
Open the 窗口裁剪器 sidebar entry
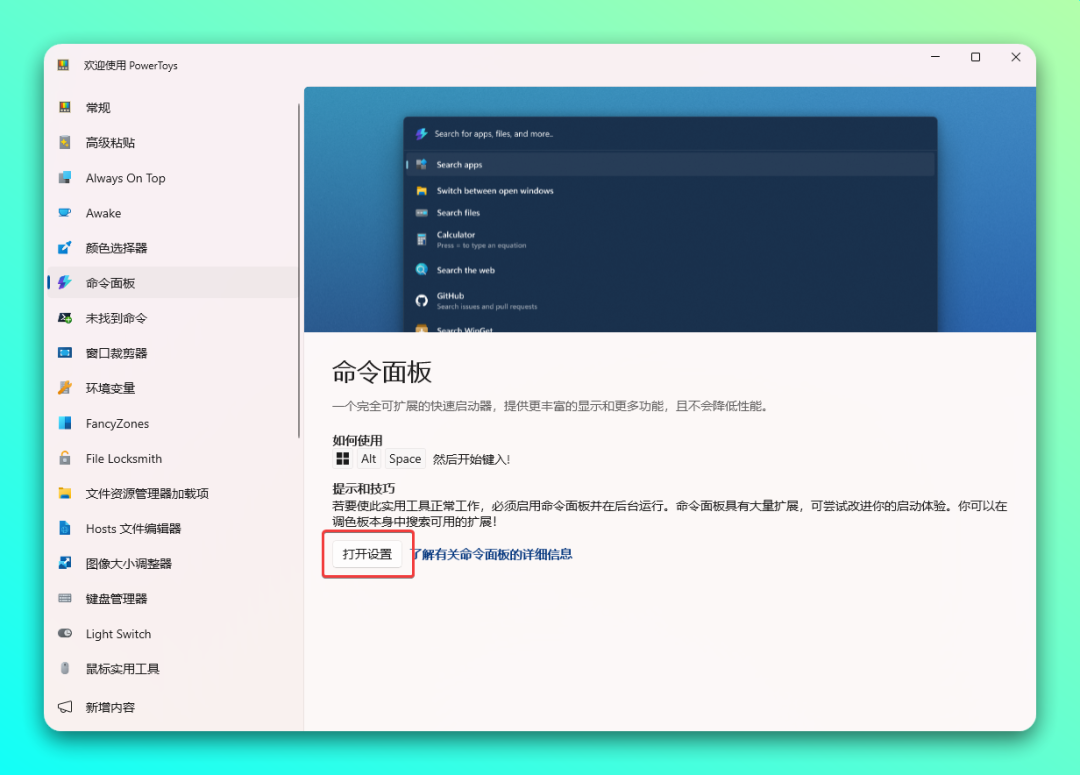(116, 353)
